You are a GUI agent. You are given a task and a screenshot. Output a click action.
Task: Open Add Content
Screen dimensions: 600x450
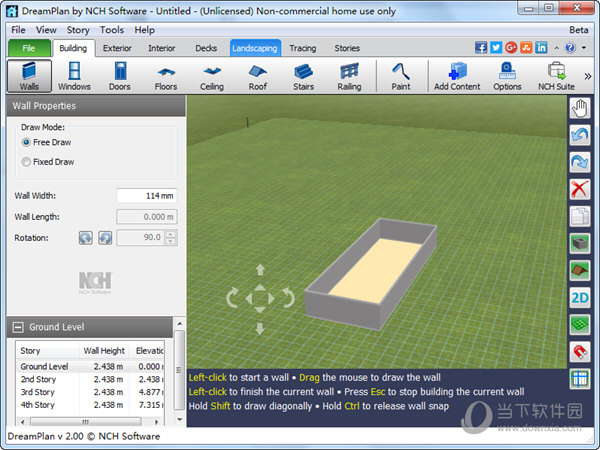tap(457, 76)
